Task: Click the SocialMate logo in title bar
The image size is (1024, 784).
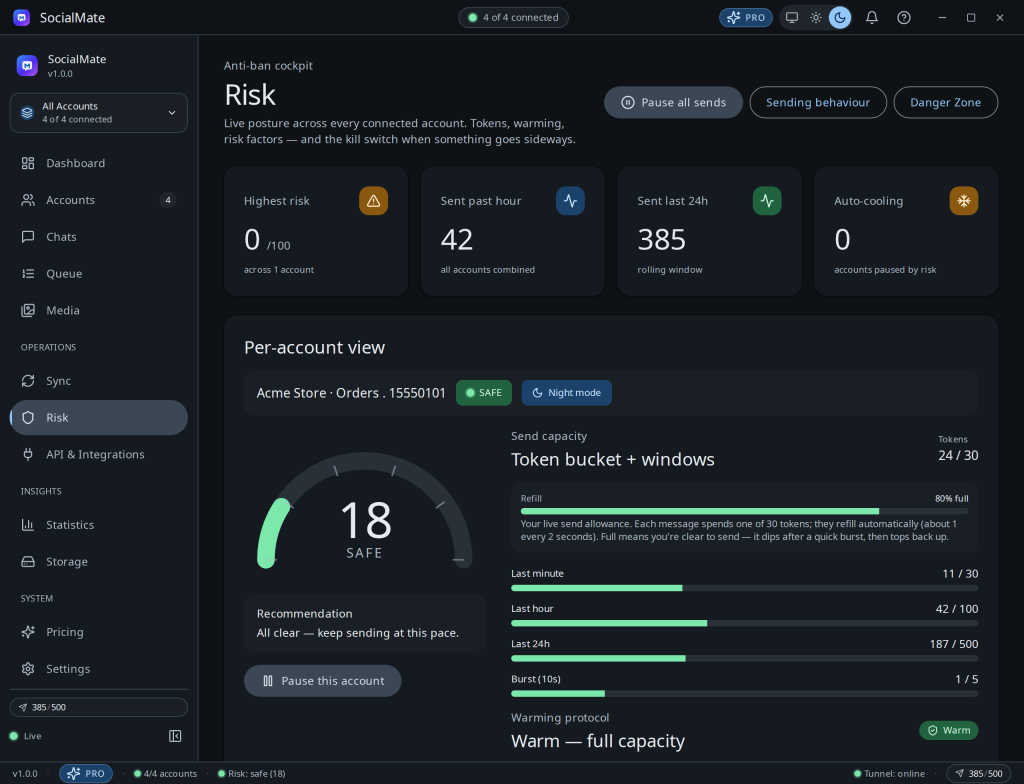Action: coord(22,18)
